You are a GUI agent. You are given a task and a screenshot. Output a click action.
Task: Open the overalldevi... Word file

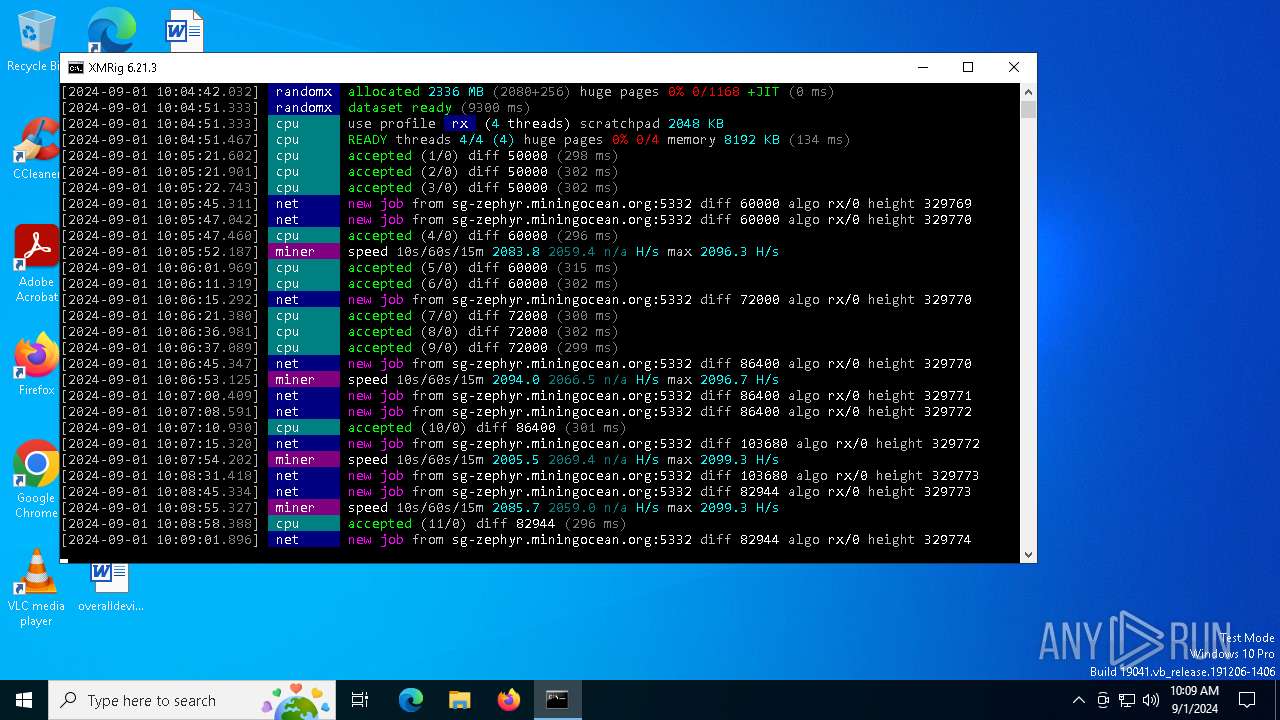pos(110,585)
